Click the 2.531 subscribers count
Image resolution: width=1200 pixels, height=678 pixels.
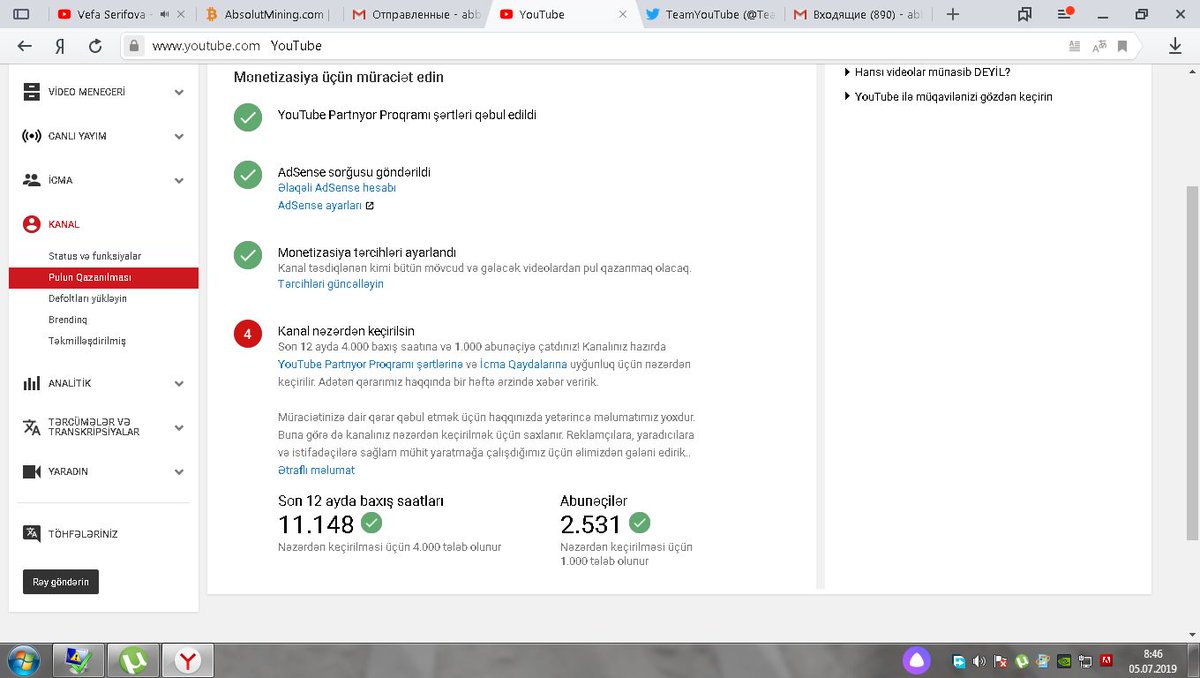[591, 524]
